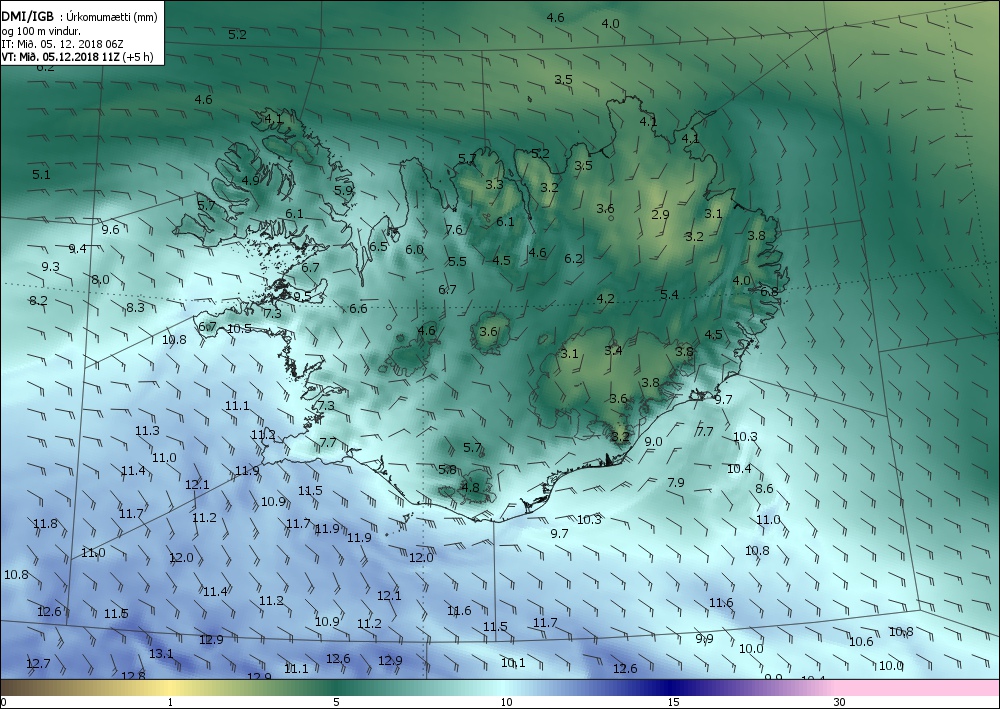Click the map value 9.6
The image size is (1000, 709).
point(110,230)
